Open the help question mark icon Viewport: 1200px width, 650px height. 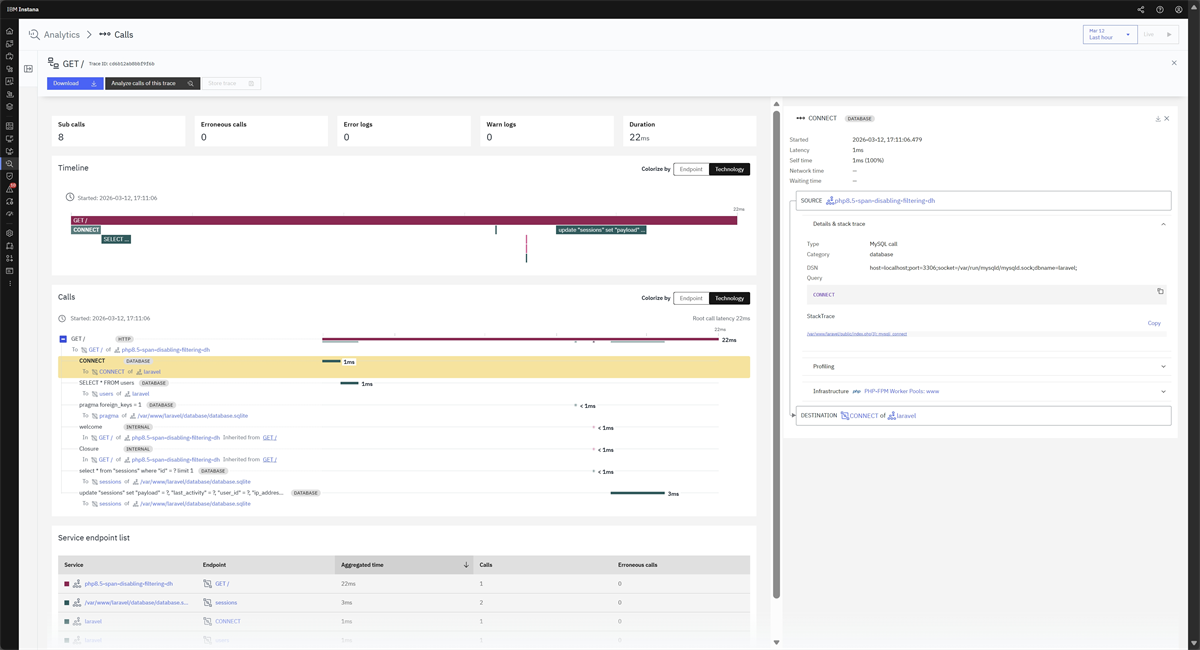[x=1160, y=9]
